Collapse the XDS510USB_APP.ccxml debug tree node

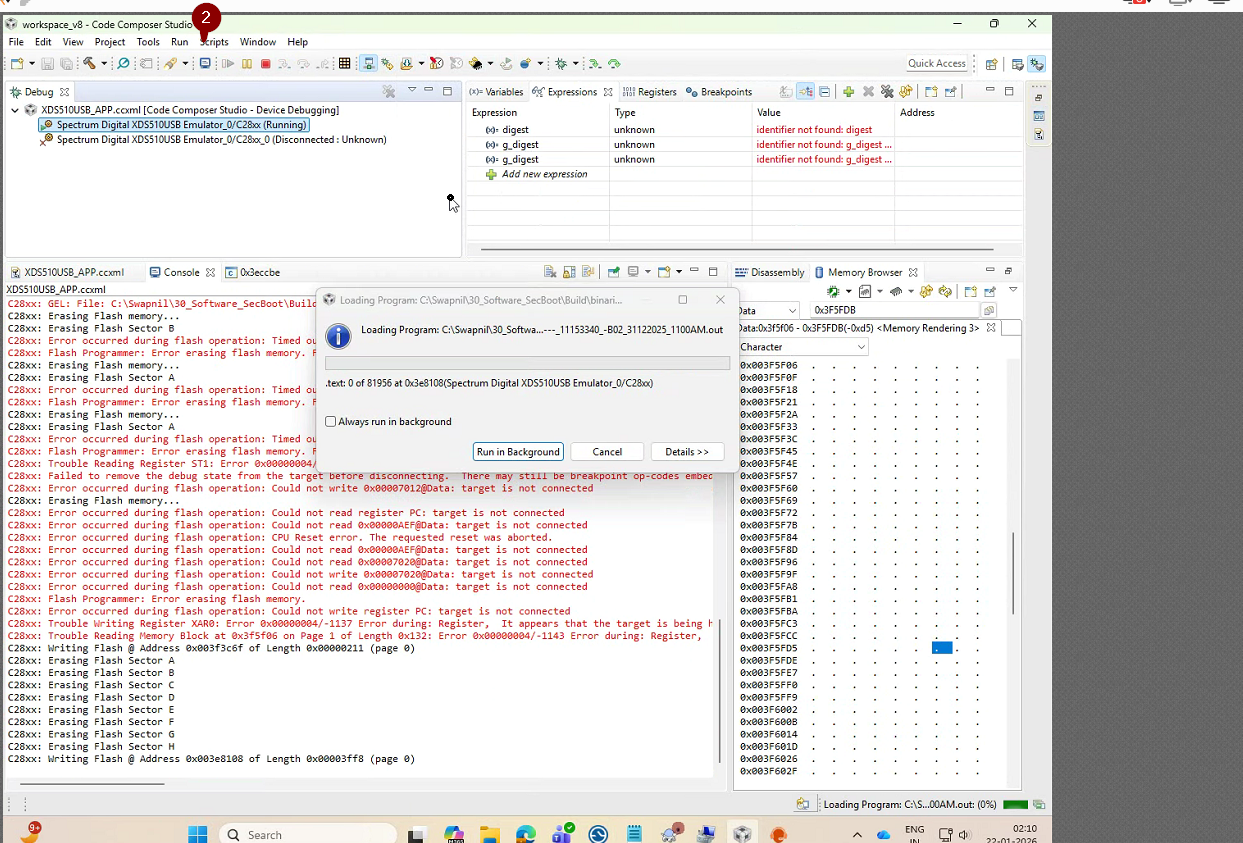[15, 110]
